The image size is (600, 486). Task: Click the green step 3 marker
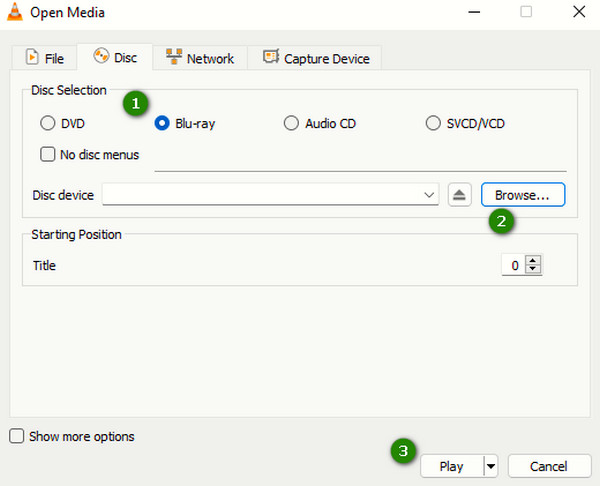[404, 451]
